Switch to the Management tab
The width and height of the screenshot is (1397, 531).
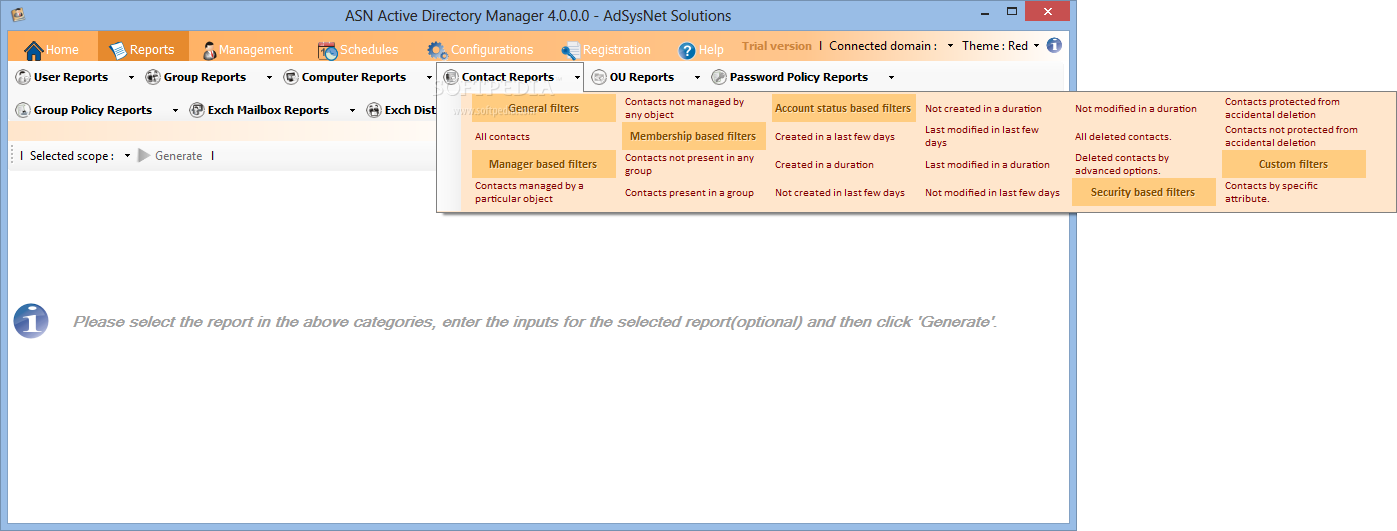pyautogui.click(x=247, y=49)
